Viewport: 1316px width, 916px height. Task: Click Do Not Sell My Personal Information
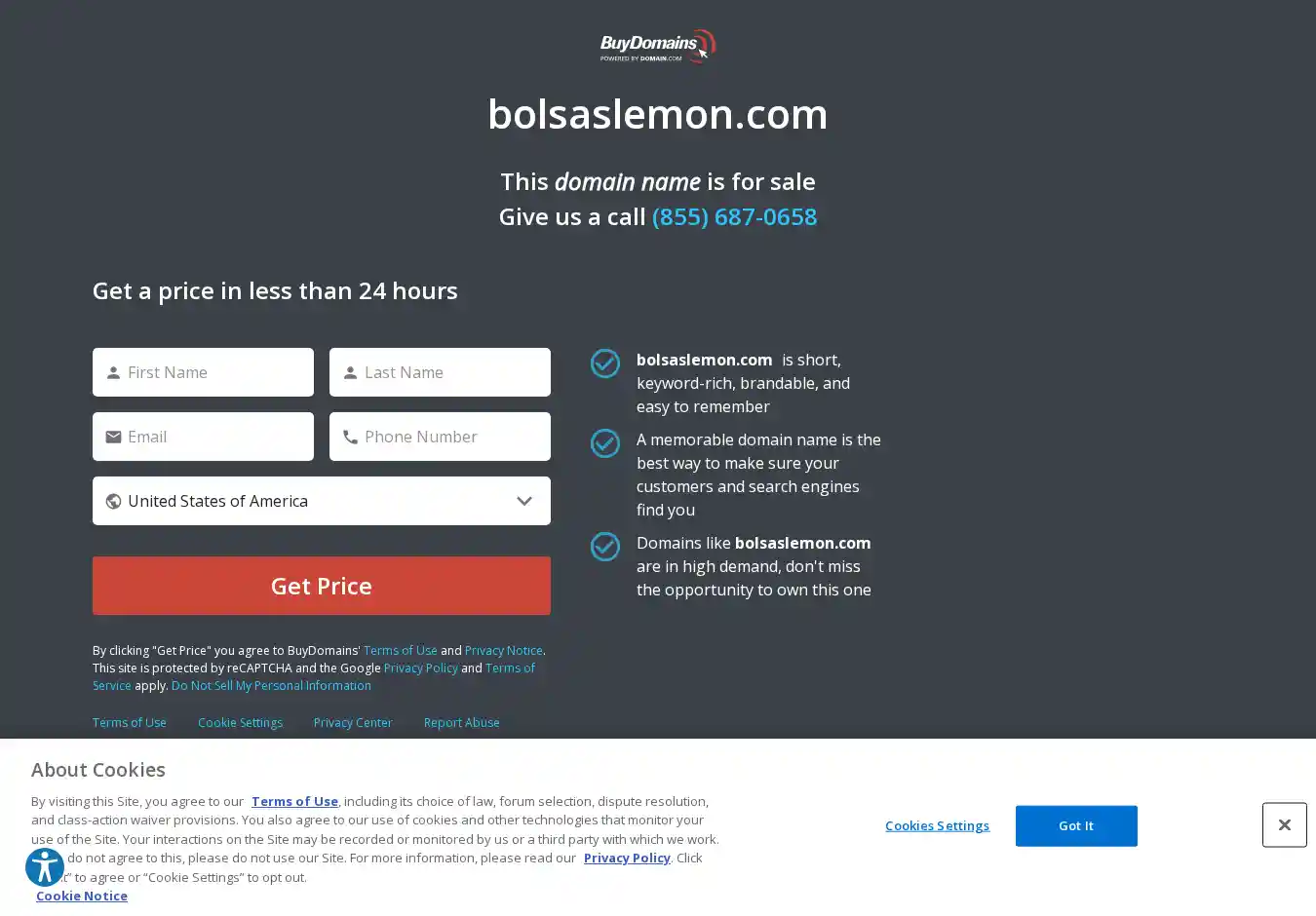coord(271,686)
